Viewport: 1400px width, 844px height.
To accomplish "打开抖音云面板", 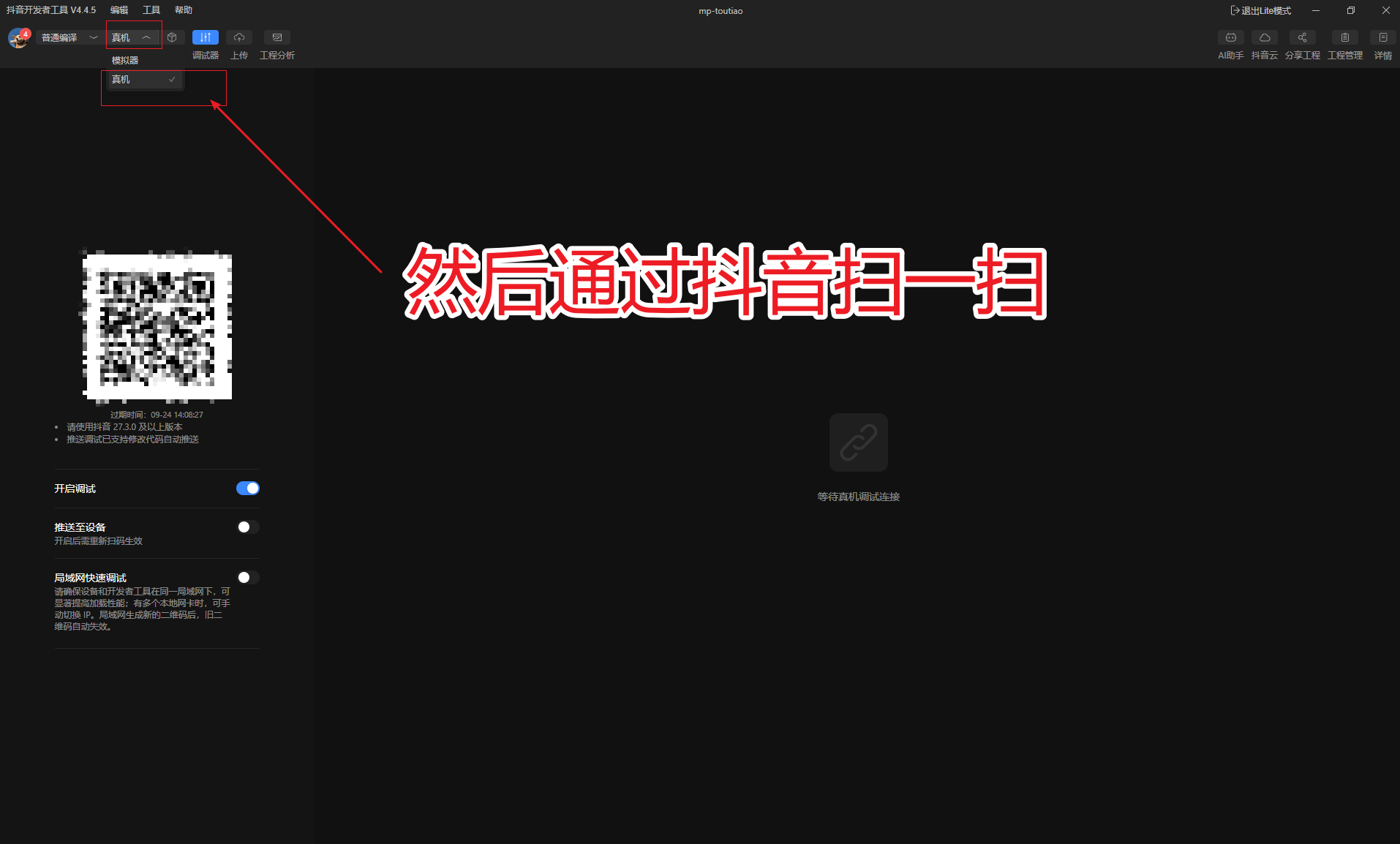I will (1264, 44).
